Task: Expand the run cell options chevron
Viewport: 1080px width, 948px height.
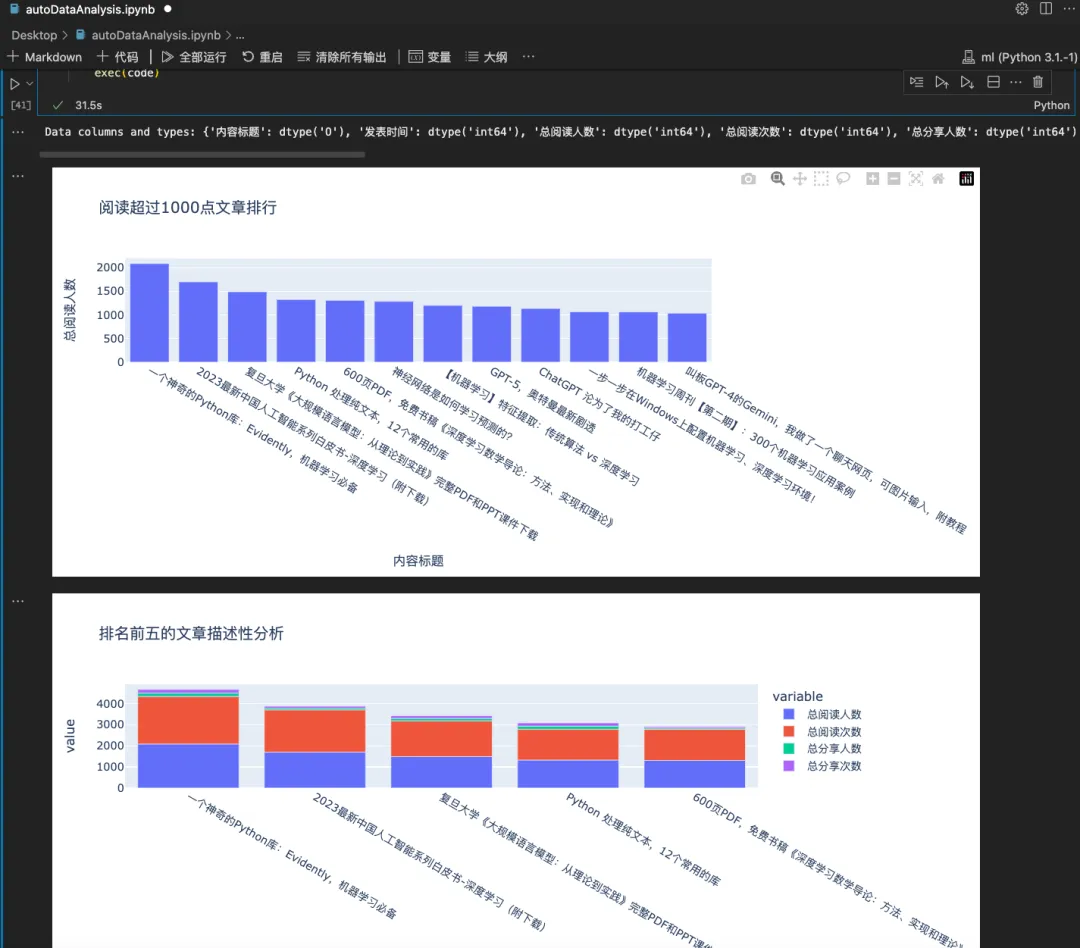Action: coord(30,84)
